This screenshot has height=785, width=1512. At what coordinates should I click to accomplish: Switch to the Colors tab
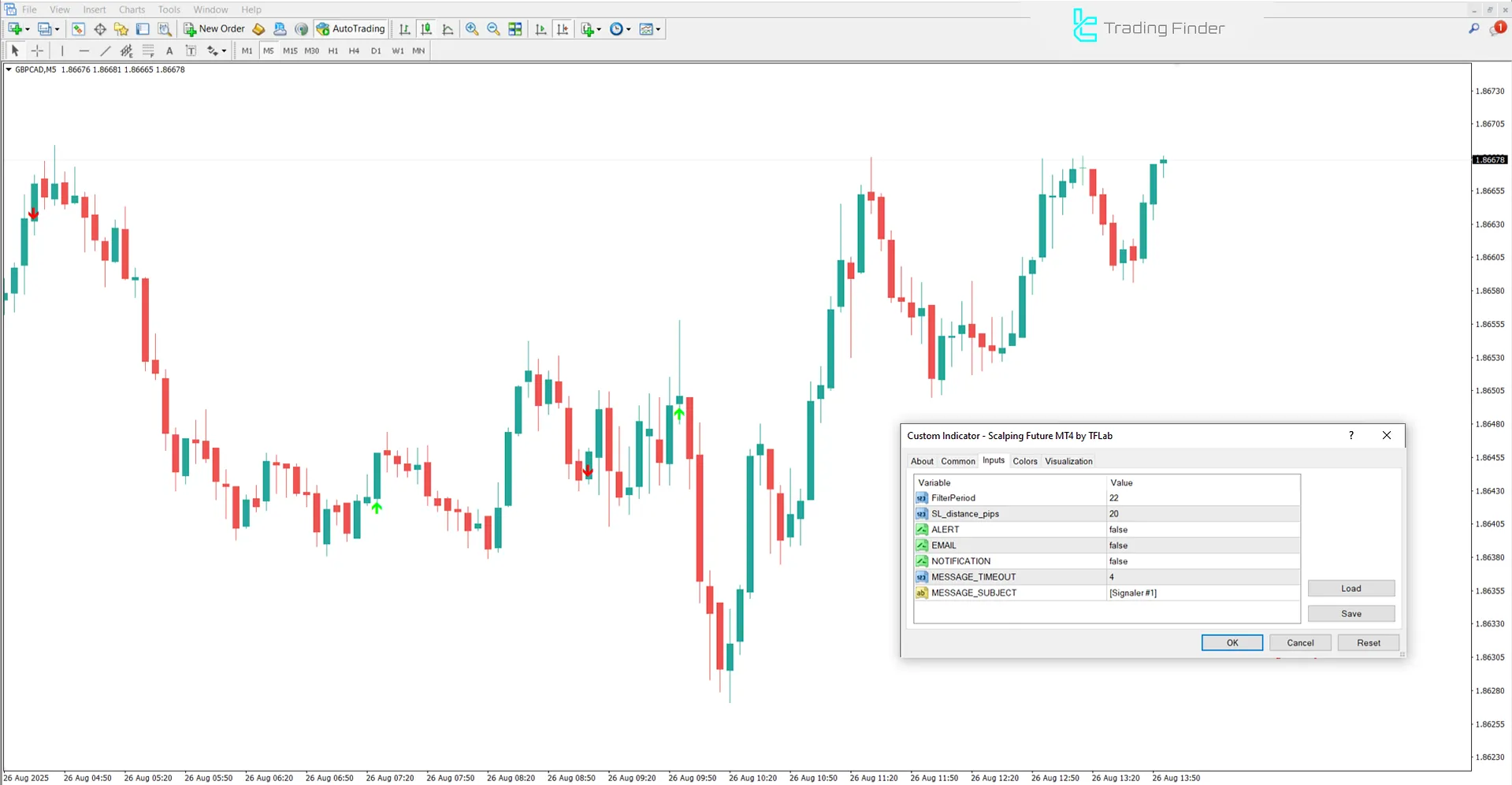coord(1024,461)
